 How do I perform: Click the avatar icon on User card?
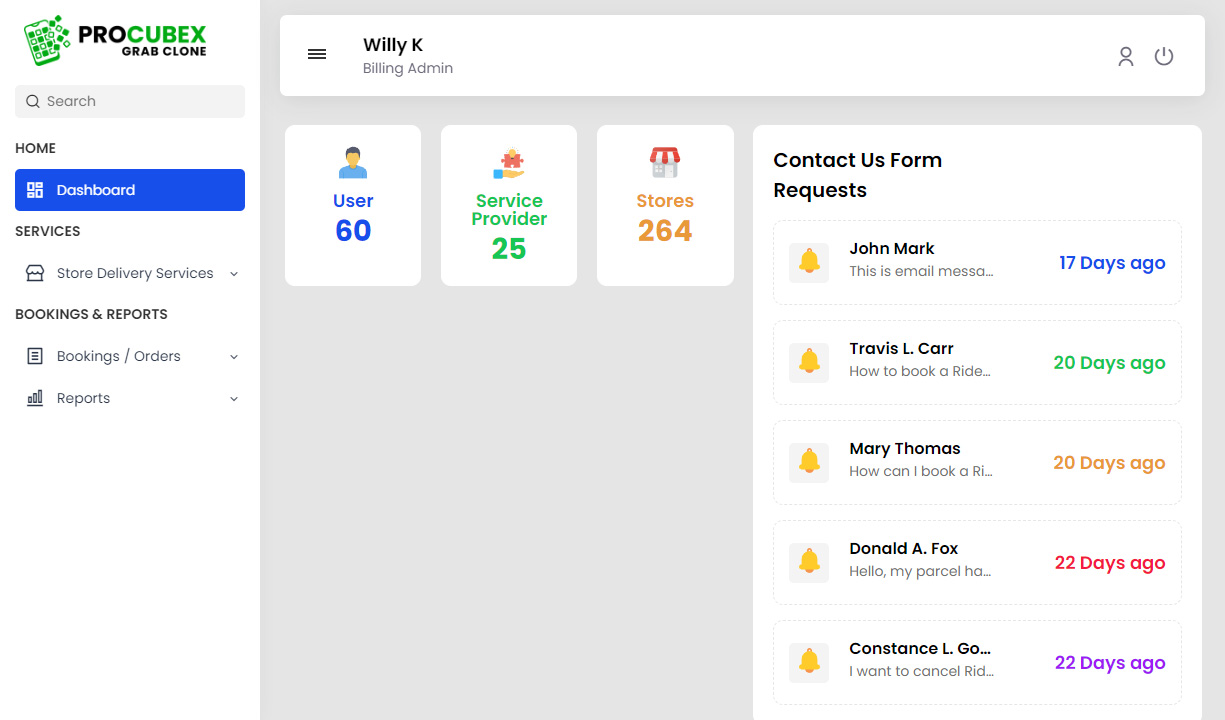pos(353,163)
